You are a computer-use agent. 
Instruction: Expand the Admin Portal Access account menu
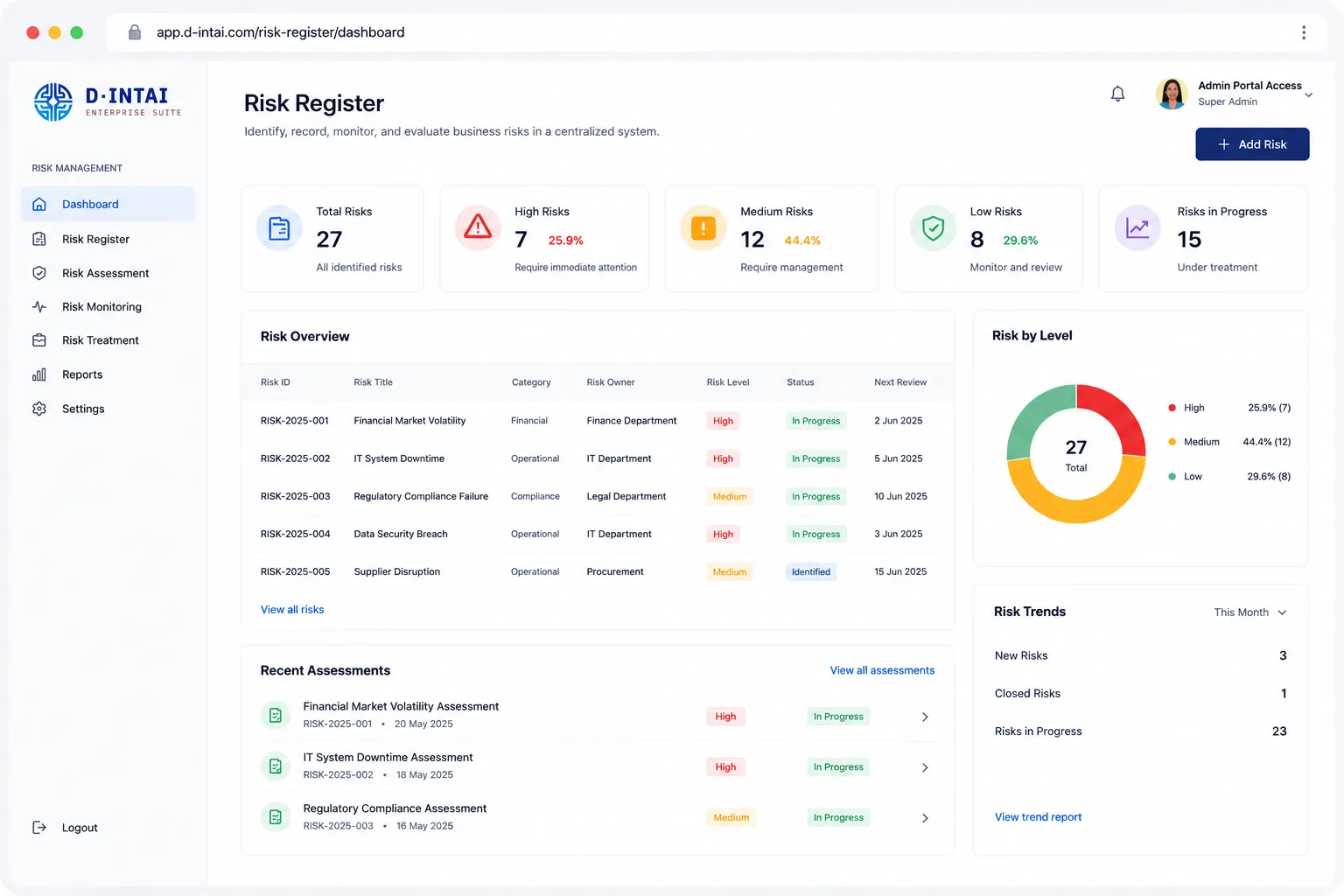pos(1308,94)
